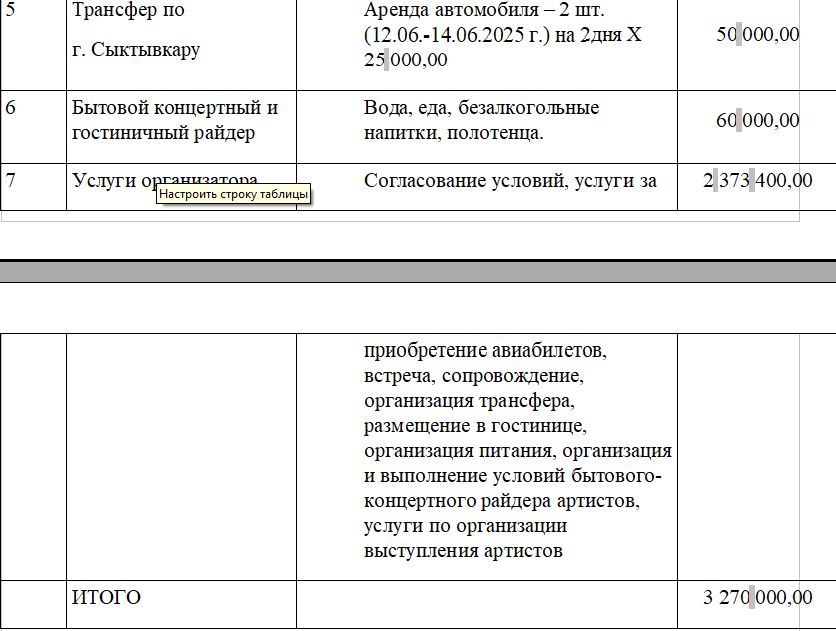Click the 'Услуги организатора' cell text
Image resolution: width=836 pixels, height=631 pixels.
pos(110,180)
